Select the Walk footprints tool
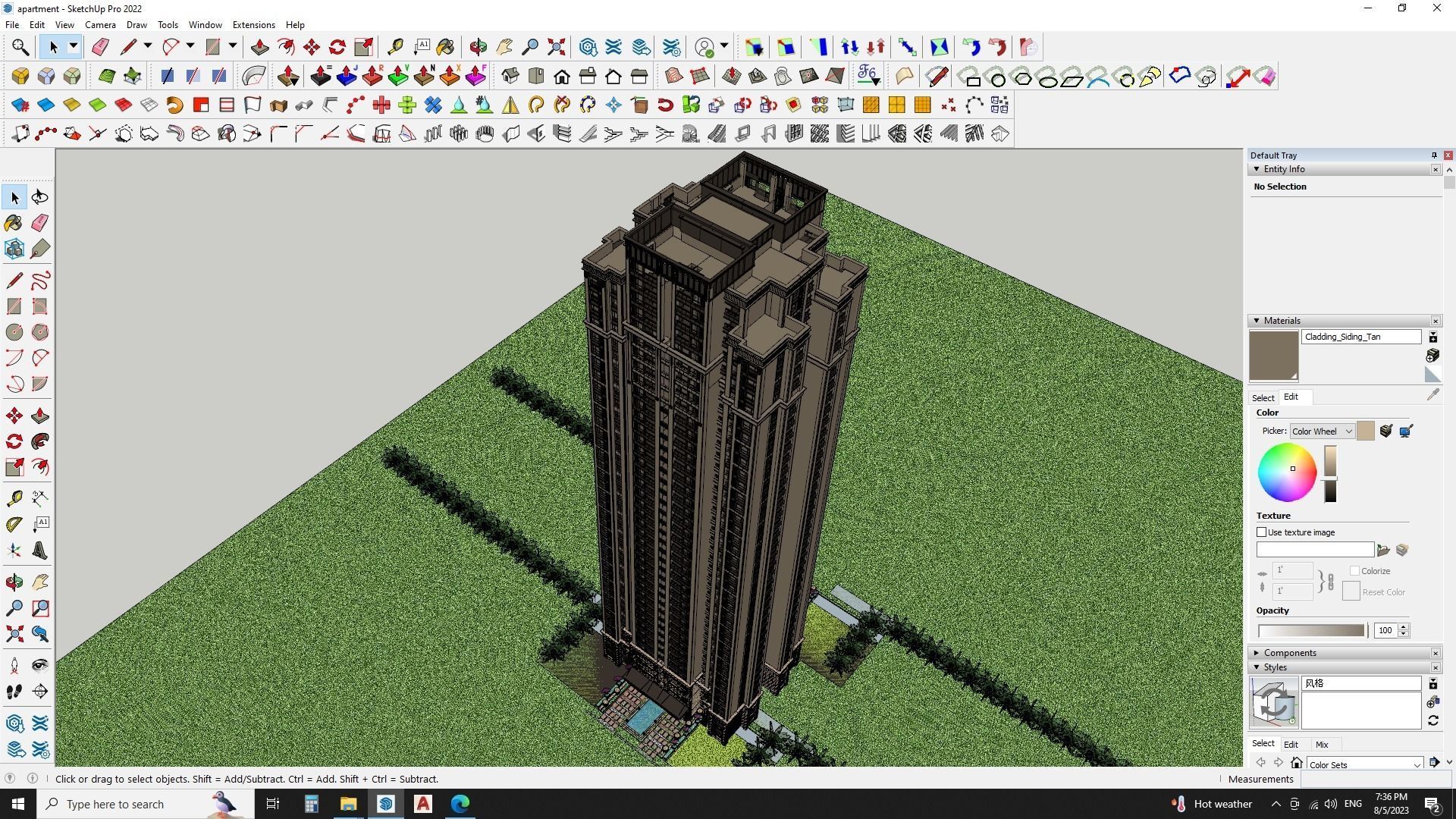 click(14, 692)
